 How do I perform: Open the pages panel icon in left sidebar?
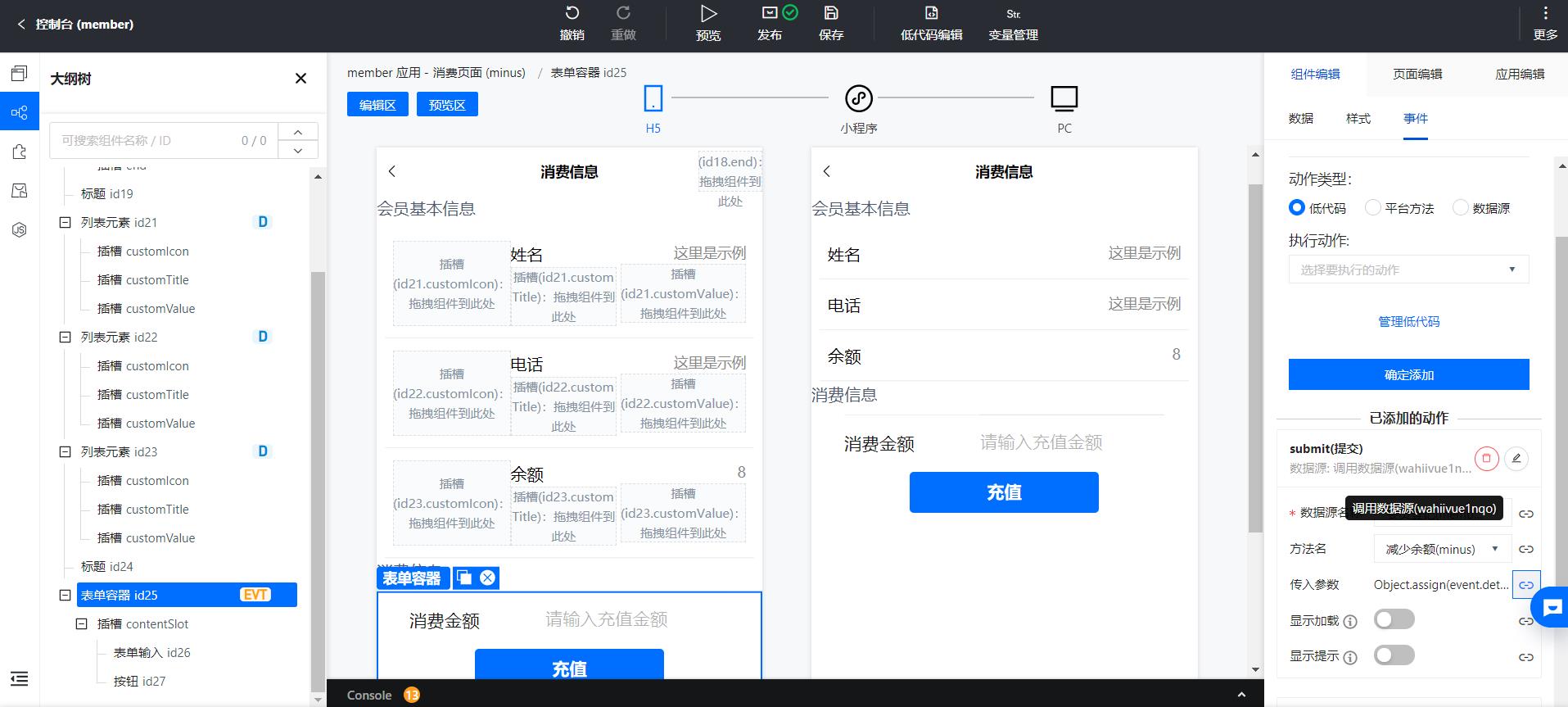pyautogui.click(x=20, y=74)
